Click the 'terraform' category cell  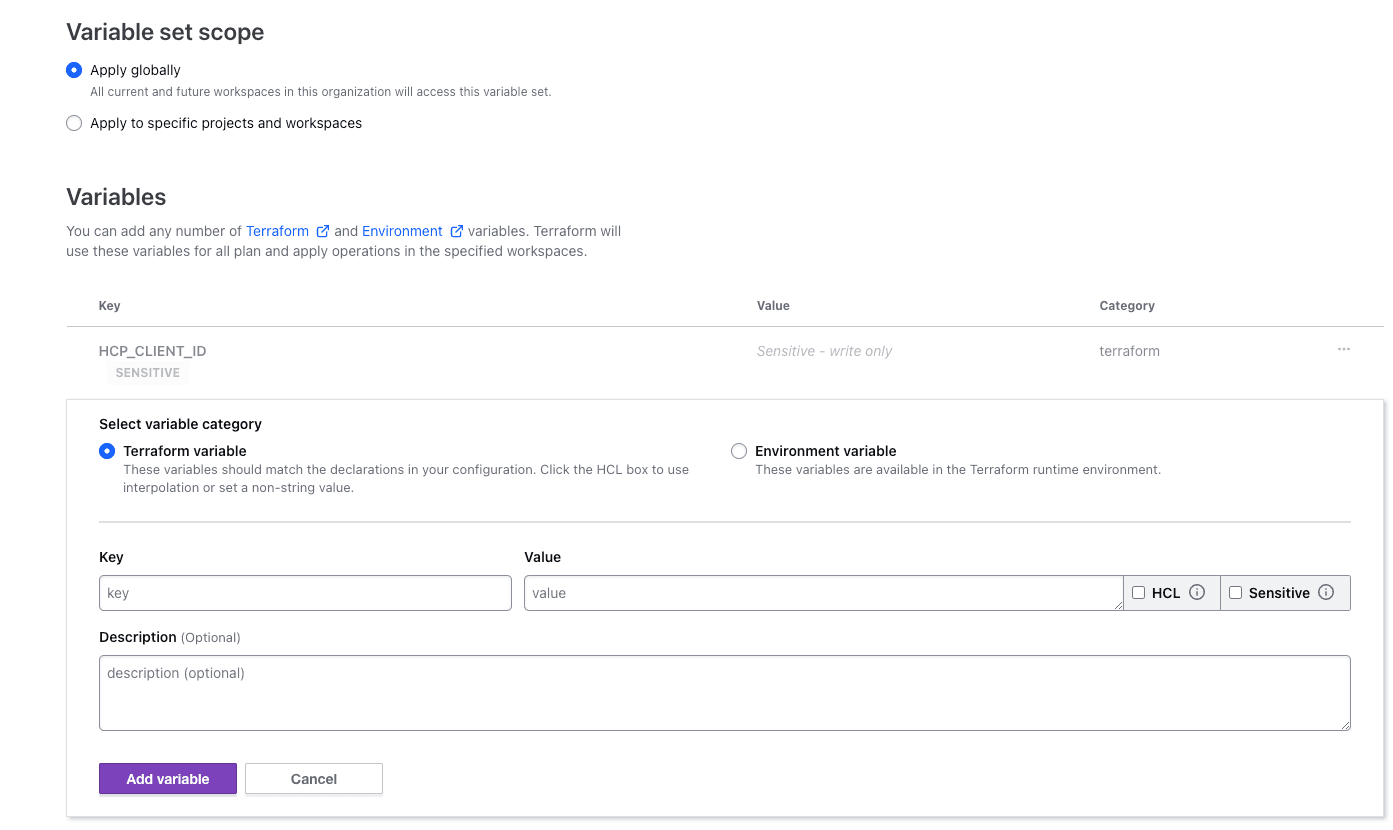tap(1129, 351)
